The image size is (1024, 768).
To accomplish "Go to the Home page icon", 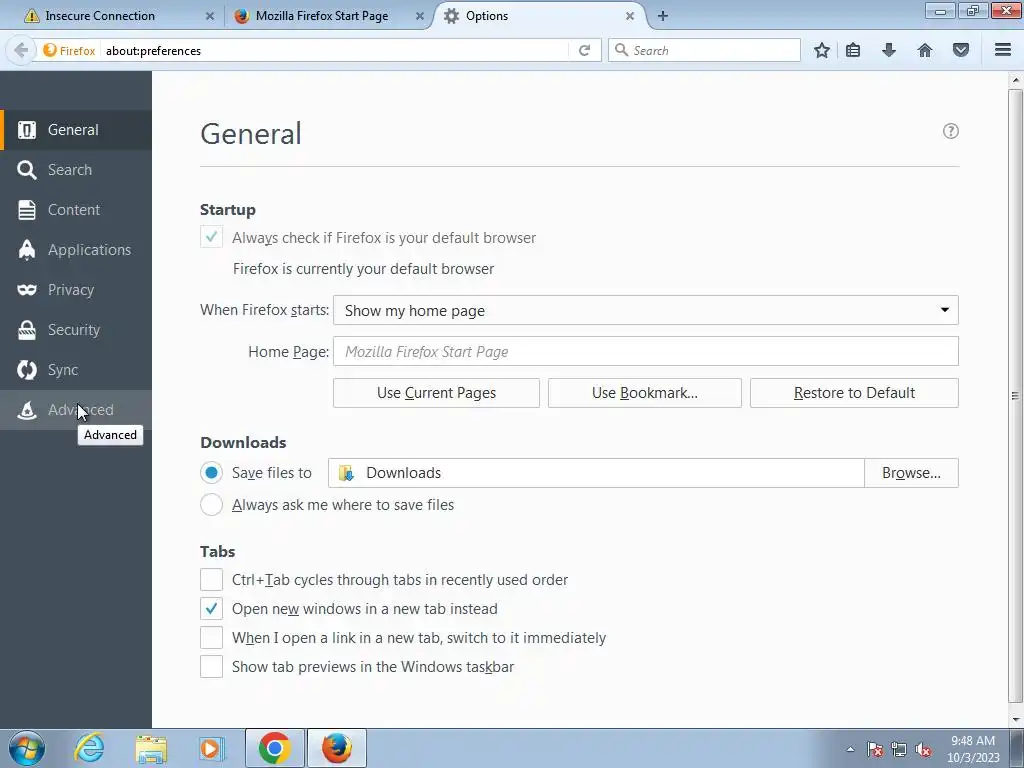I will [x=925, y=50].
